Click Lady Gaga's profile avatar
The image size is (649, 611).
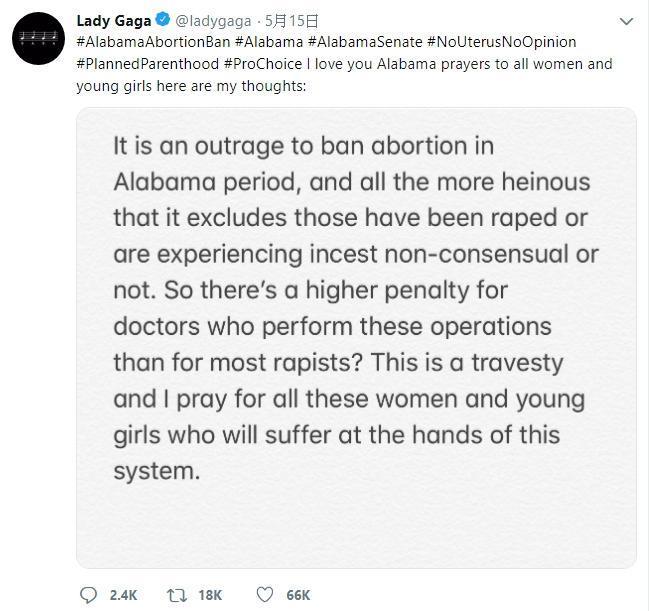(x=39, y=38)
